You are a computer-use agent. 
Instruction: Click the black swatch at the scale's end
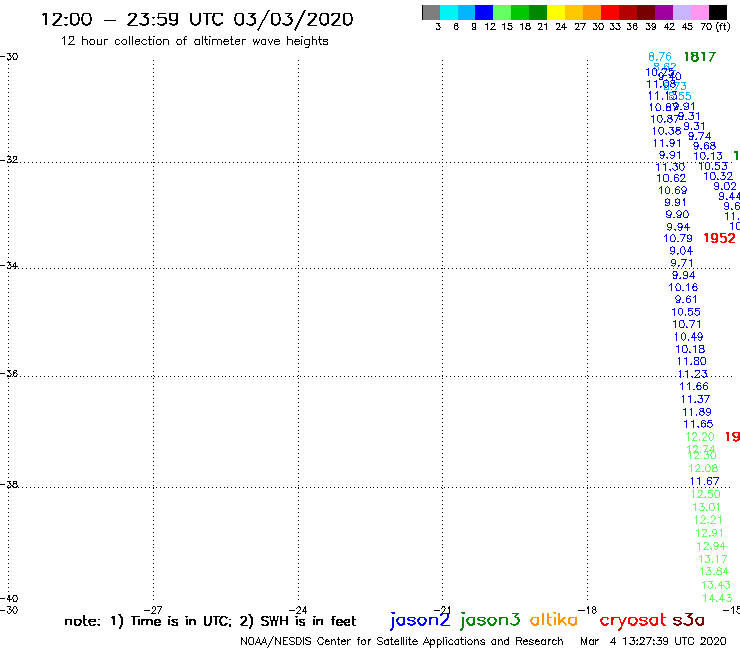(x=718, y=12)
